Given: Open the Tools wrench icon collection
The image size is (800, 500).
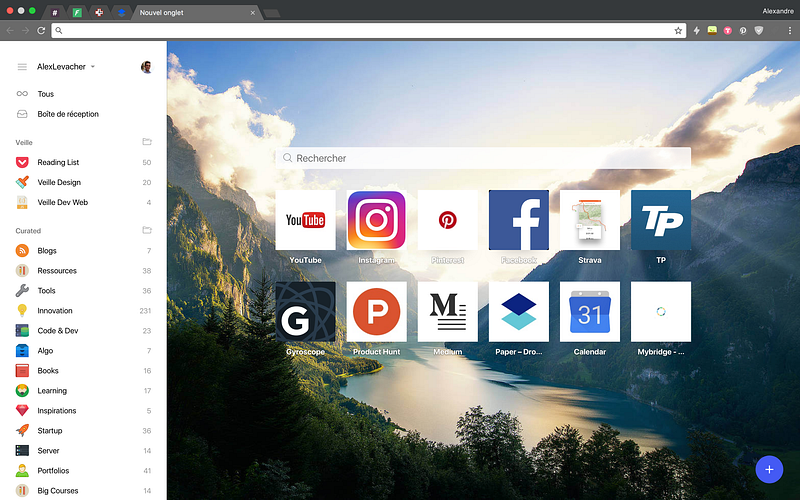Looking at the screenshot, I should point(22,290).
